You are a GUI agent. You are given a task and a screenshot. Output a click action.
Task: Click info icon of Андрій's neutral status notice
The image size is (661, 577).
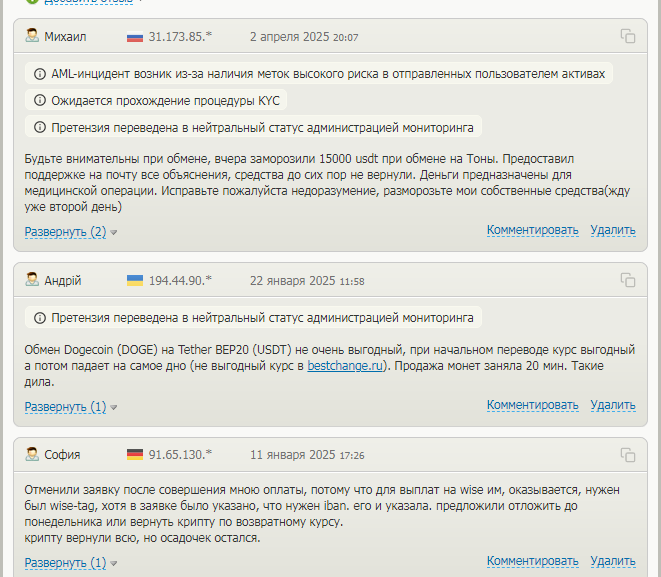[40, 318]
